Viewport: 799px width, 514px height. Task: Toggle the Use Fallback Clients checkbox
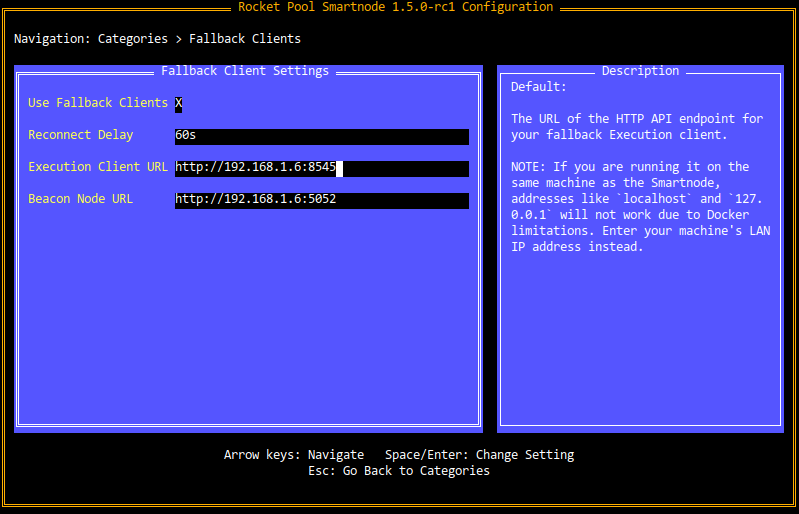tap(179, 103)
